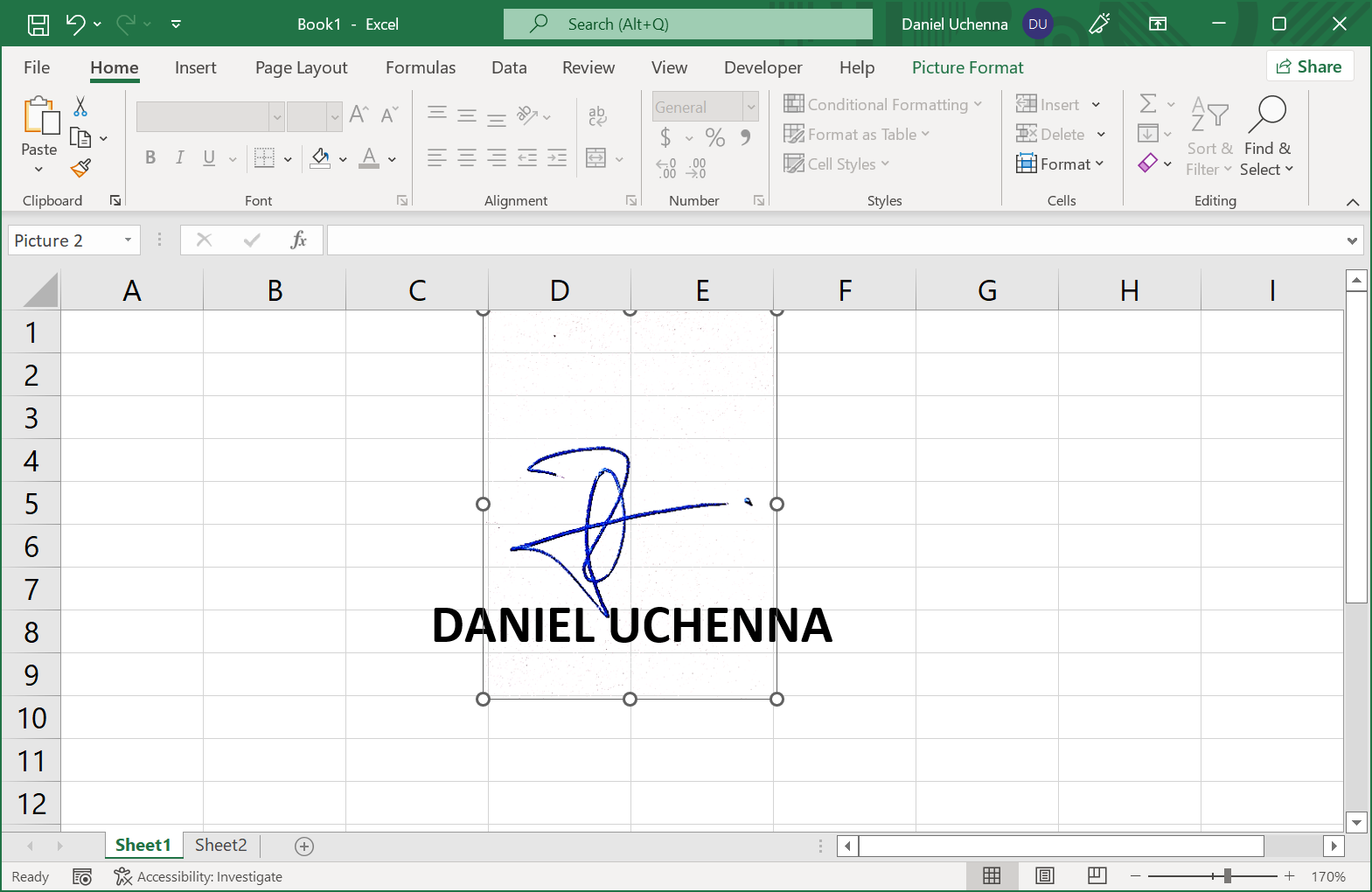Switch to the Sheet2 tab
Image resolution: width=1372 pixels, height=892 pixels.
(220, 845)
